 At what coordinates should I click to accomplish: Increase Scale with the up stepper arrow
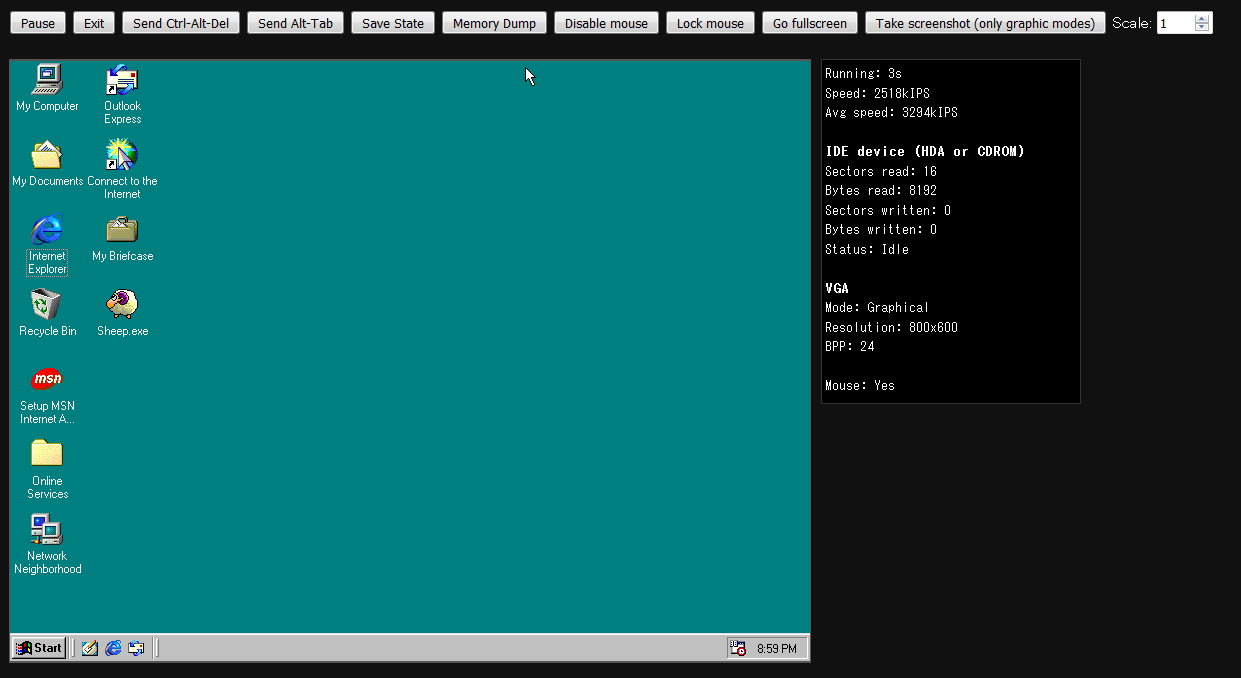[x=1202, y=18]
